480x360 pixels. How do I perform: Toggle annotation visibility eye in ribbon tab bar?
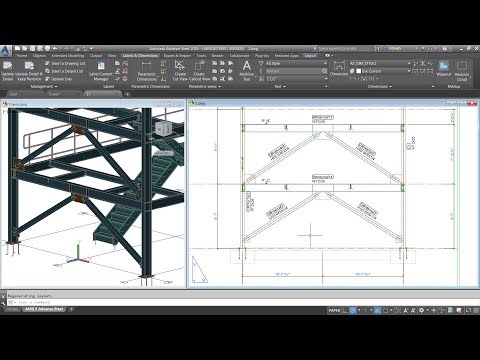328,56
